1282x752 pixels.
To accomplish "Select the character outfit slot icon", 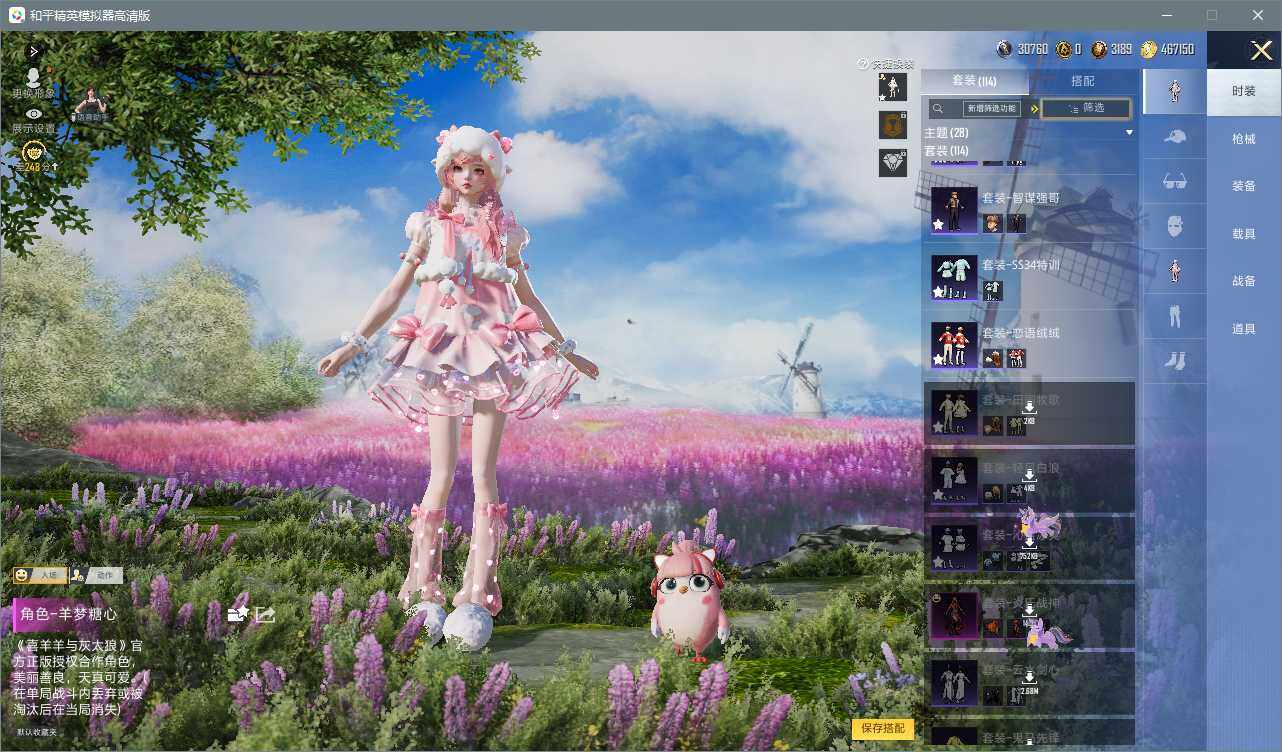I will point(892,87).
